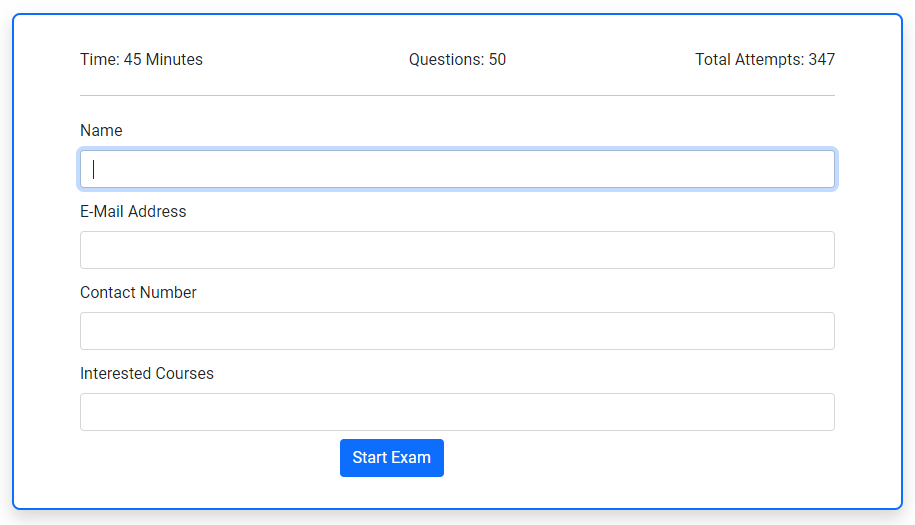Click the number 347 in Total Attempts
This screenshot has width=915, height=525.
click(x=822, y=60)
